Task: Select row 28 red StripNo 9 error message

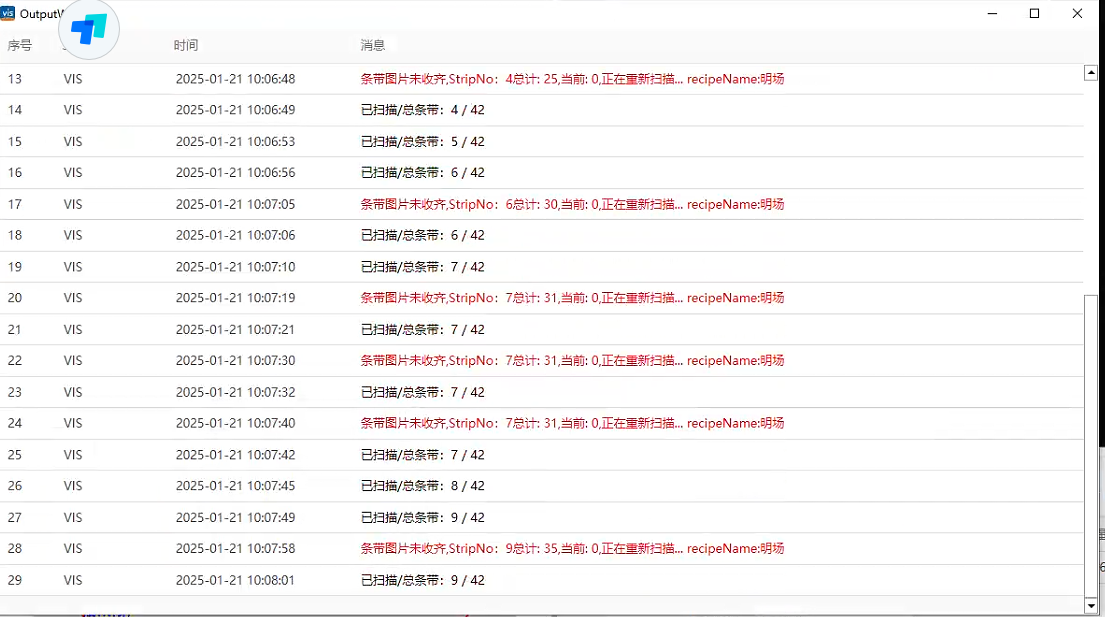Action: (x=572, y=549)
